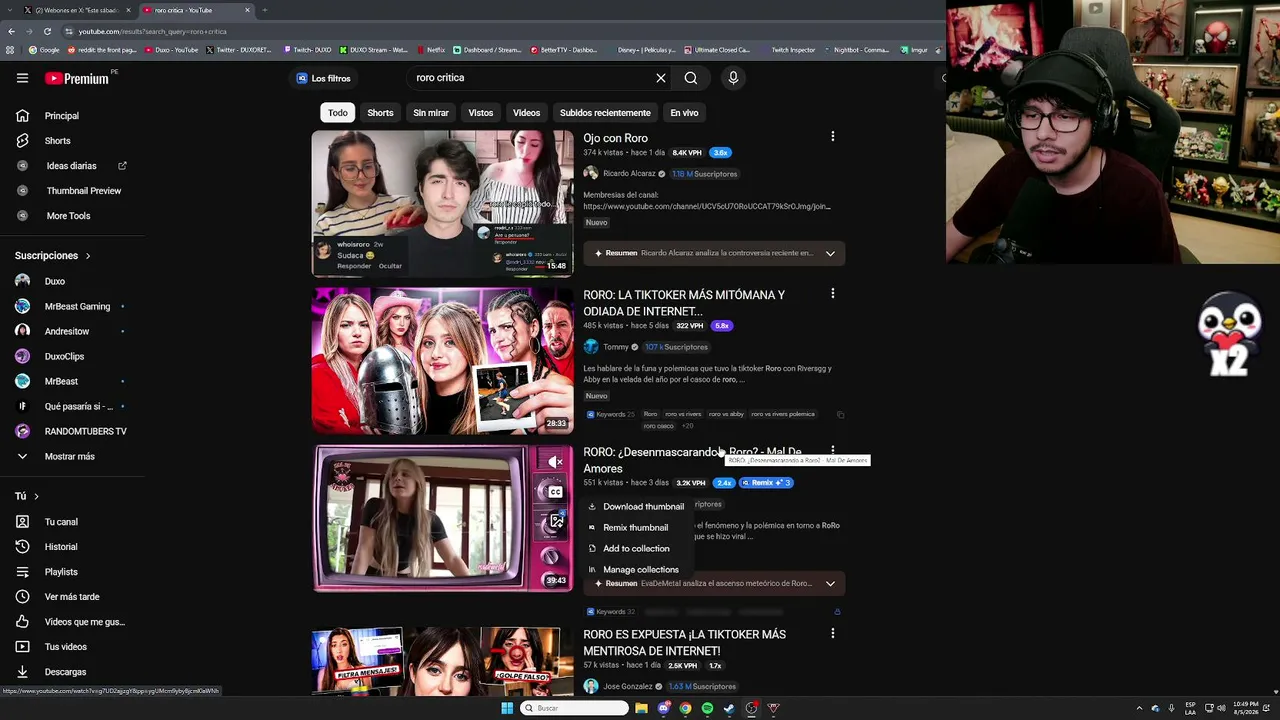The height and width of the screenshot is (720, 1280).
Task: Filter results by En vivo
Action: (684, 113)
